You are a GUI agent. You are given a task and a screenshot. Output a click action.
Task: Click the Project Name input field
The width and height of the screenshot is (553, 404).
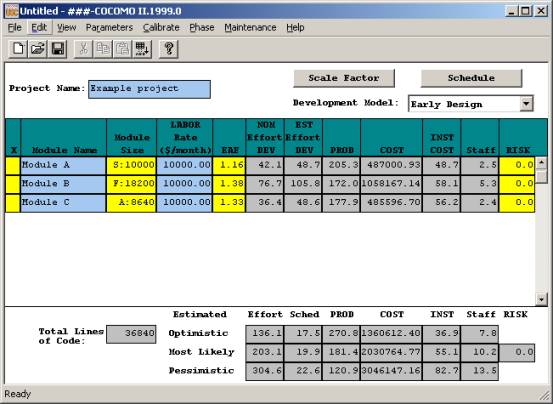(x=149, y=89)
